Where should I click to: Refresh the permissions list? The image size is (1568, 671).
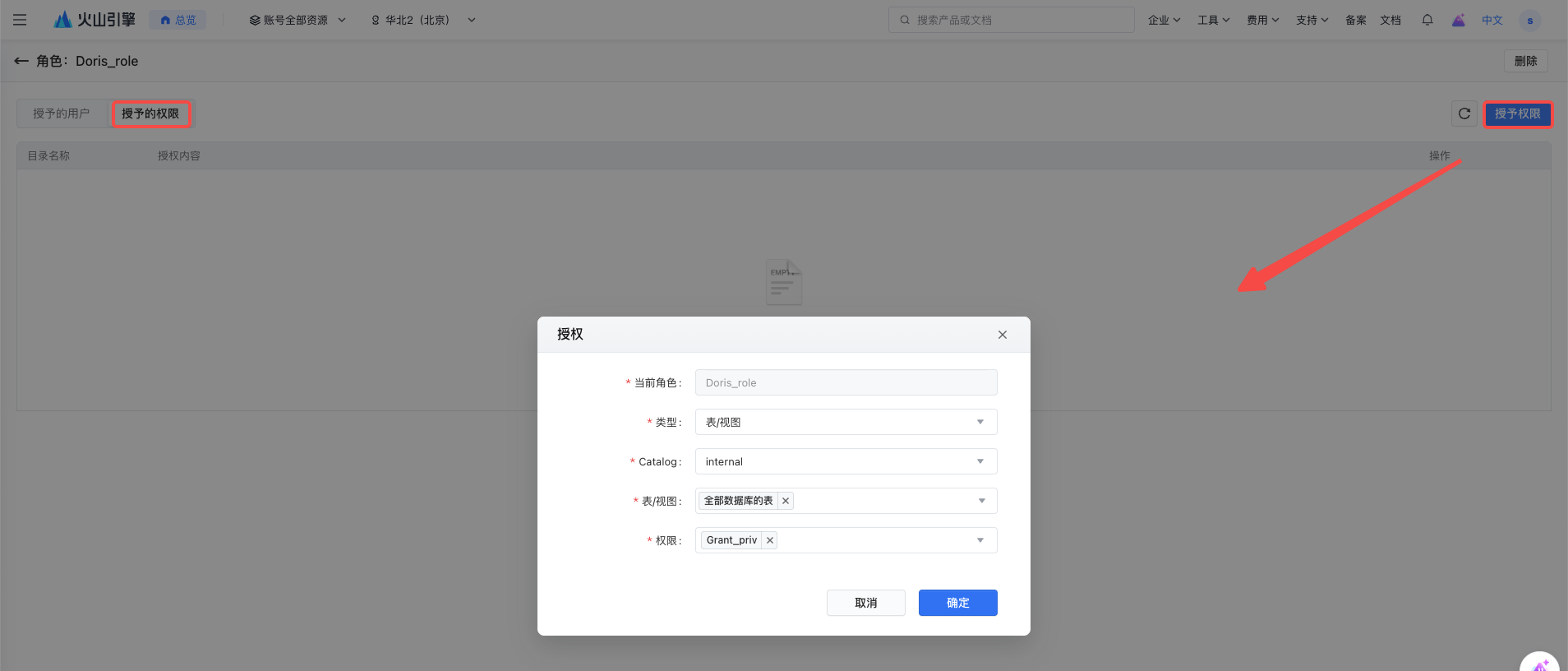(x=1464, y=114)
